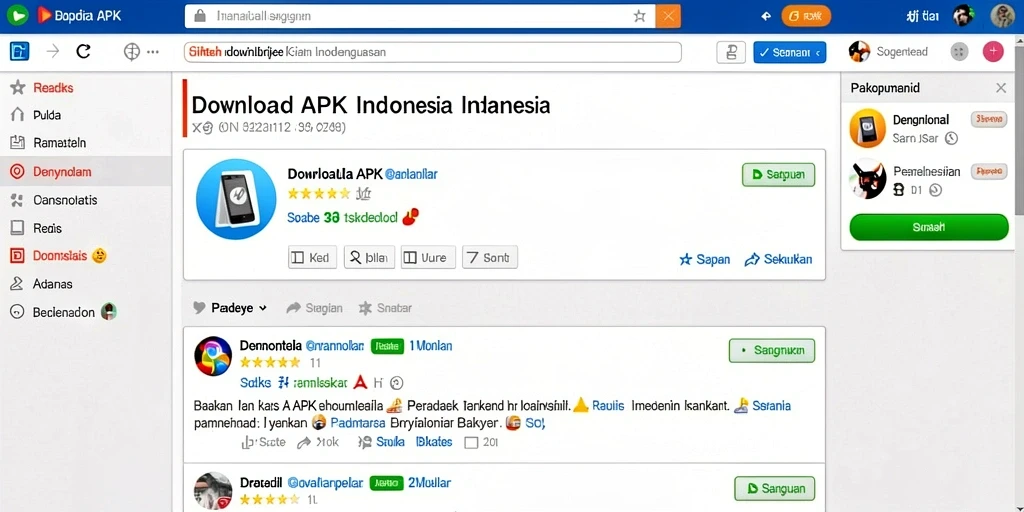Click the Stagian share option
This screenshot has width=1024, height=512.
tap(315, 308)
